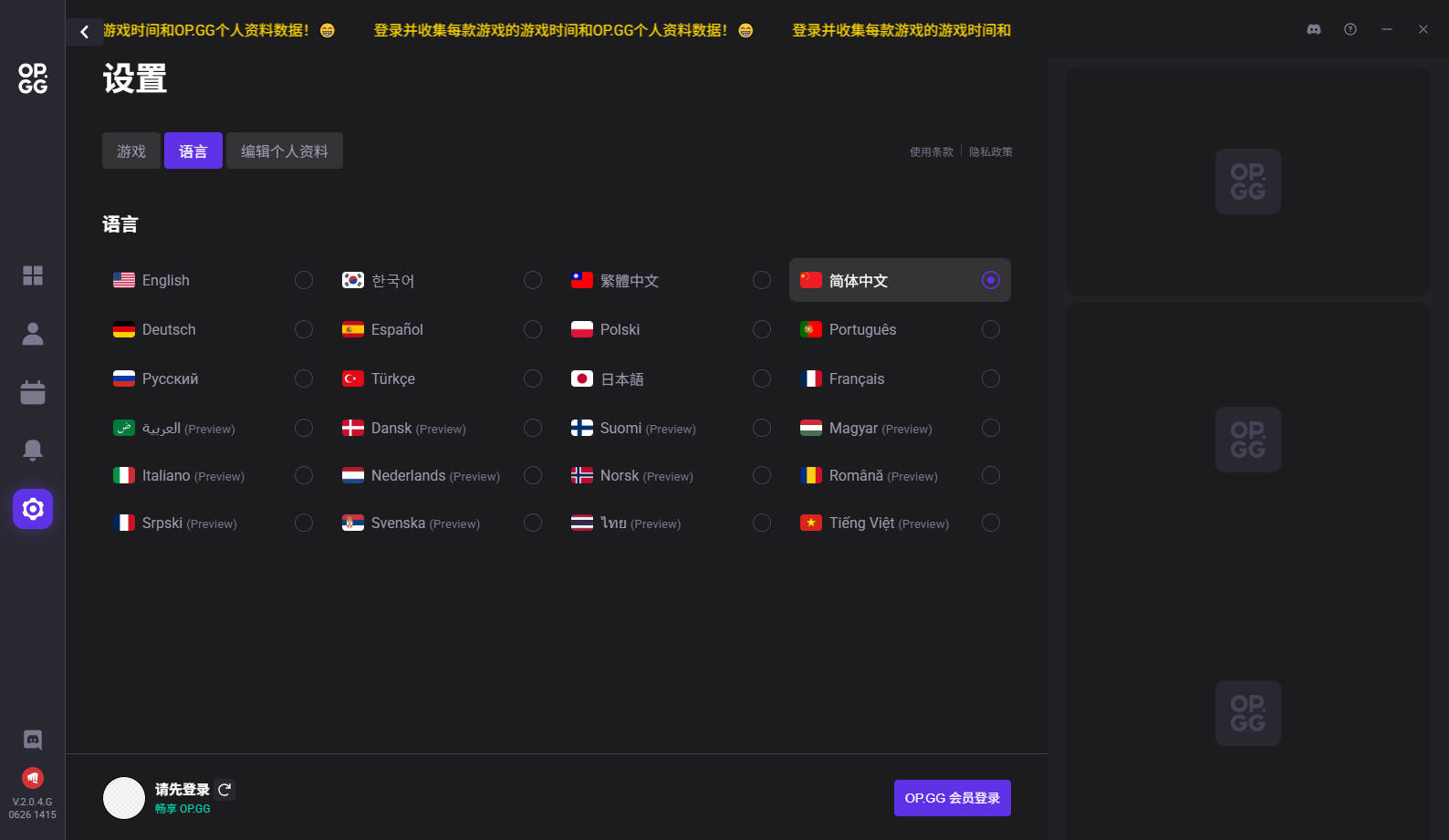Click the Portugal flag icon
Image resolution: width=1449 pixels, height=840 pixels.
811,329
